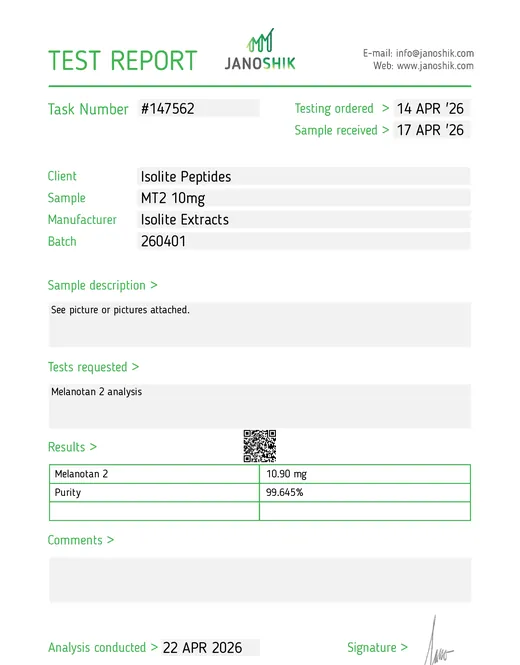Click the Purity value 99.645% cell
This screenshot has width=520, height=665.
tap(365, 492)
